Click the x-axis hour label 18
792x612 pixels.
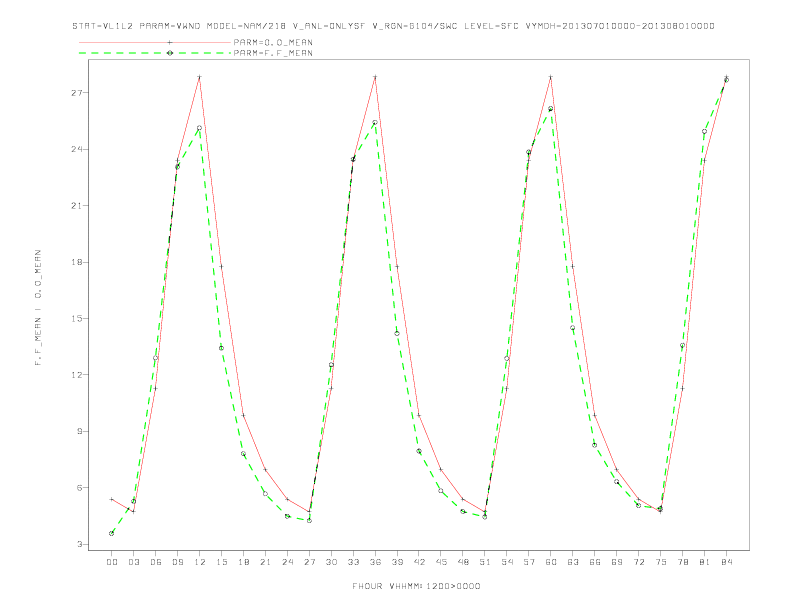click(243, 562)
